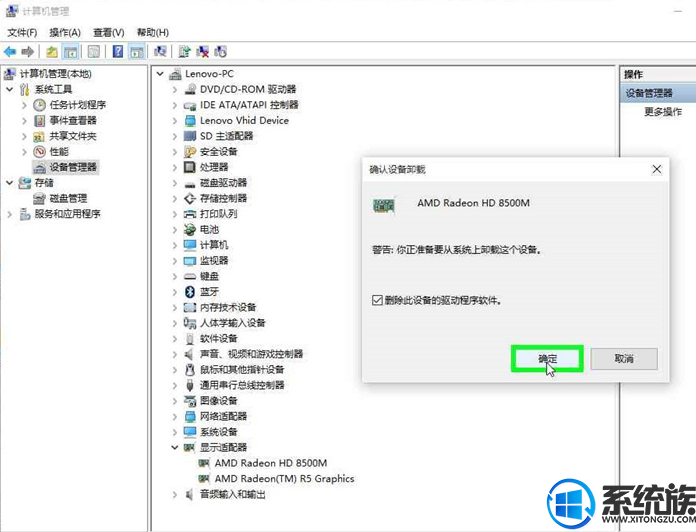Click the show/hide console tree toolbar icon

pos(71,52)
